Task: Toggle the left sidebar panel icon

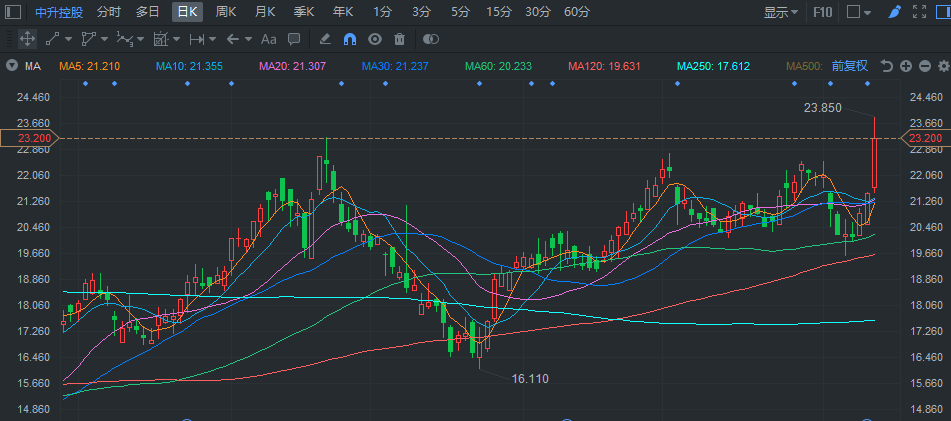Action: (x=13, y=12)
